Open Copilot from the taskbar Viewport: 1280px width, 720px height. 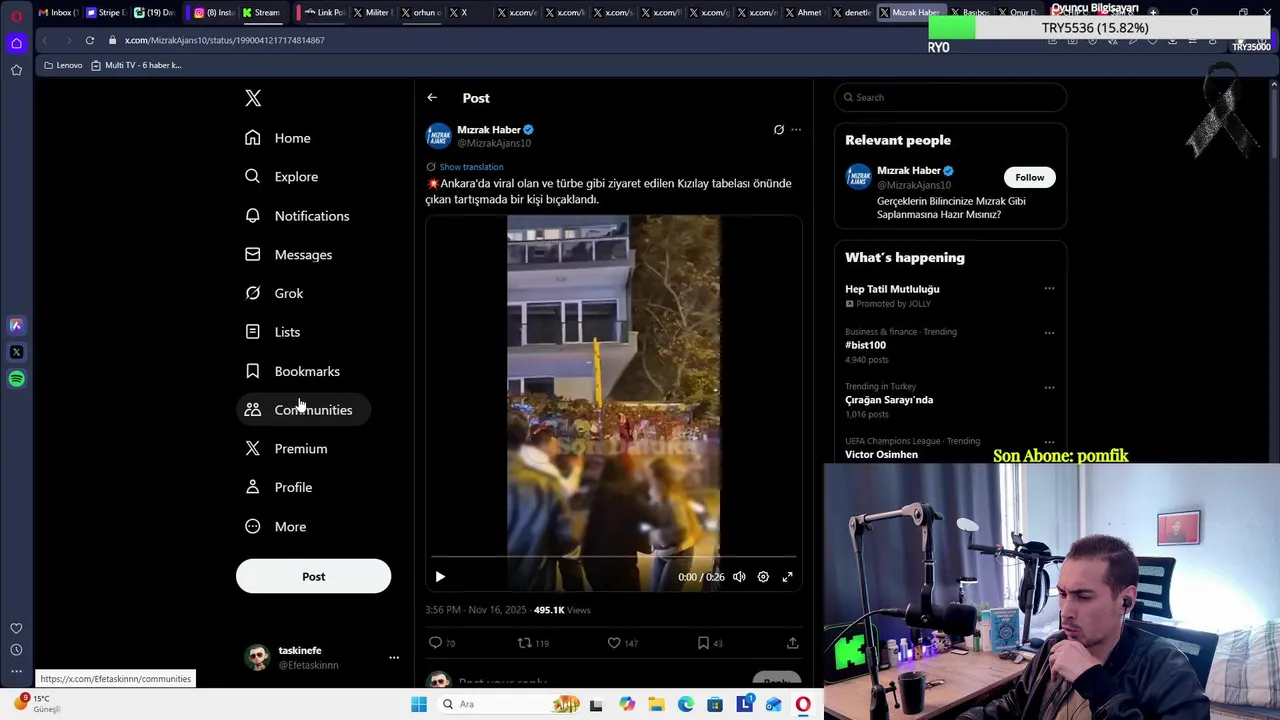[627, 705]
